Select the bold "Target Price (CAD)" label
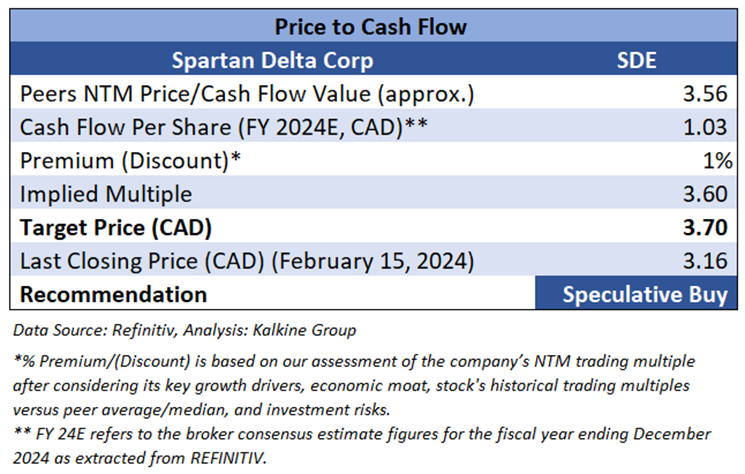Image resolution: width=745 pixels, height=474 pixels. (115, 228)
